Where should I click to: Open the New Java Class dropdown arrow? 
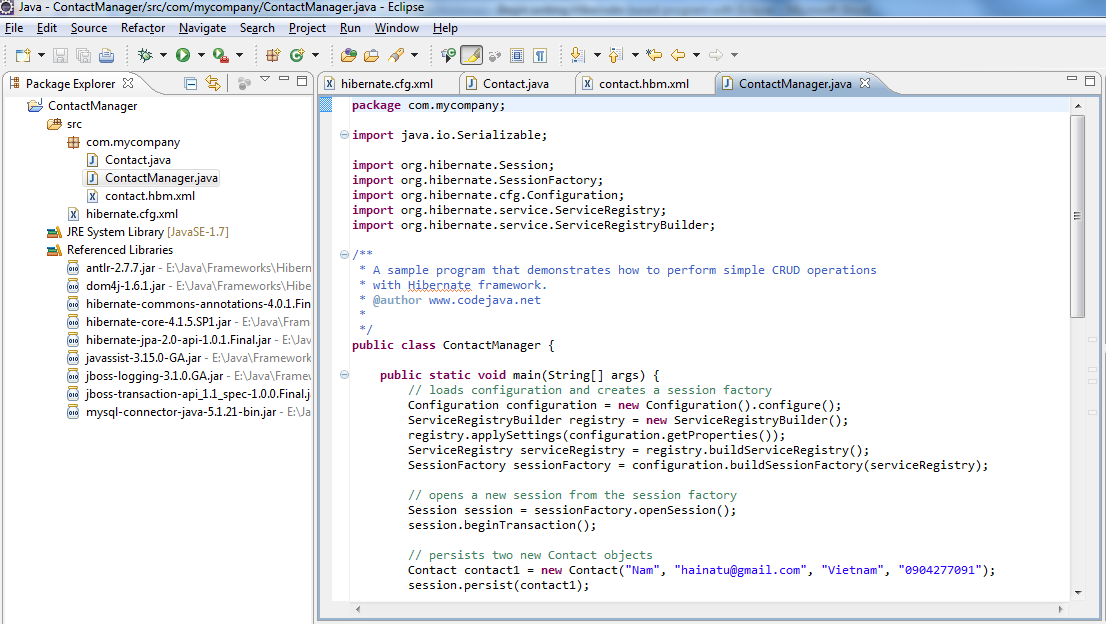315,55
